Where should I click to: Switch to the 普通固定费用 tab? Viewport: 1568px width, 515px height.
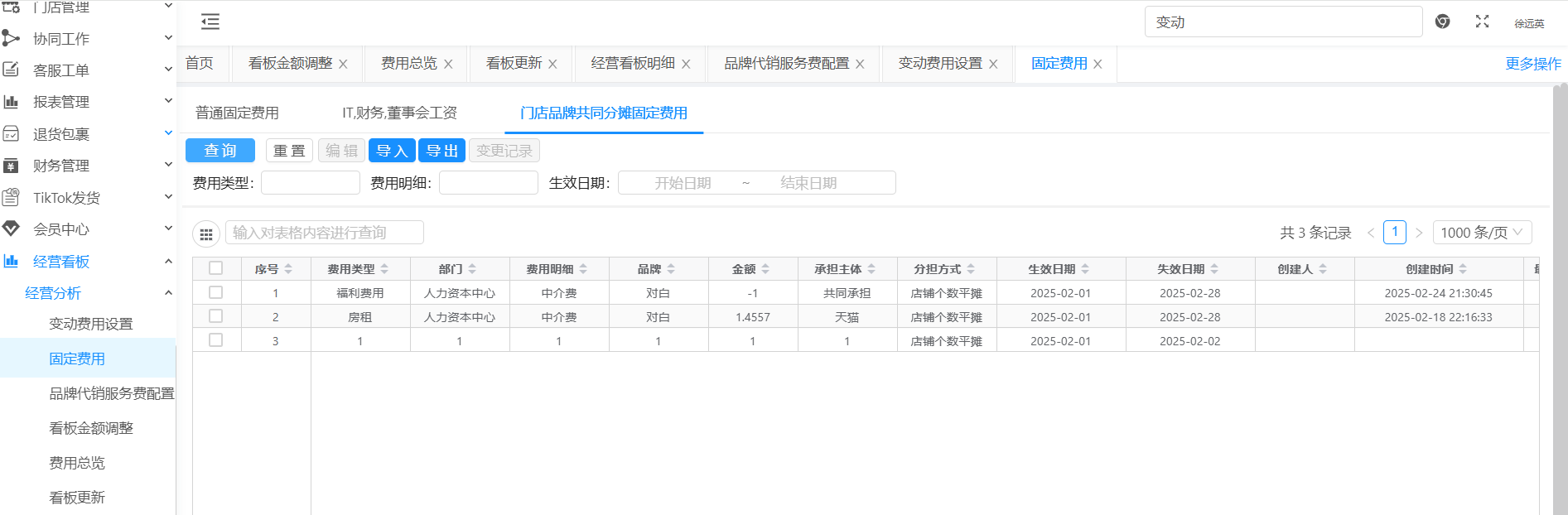pyautogui.click(x=237, y=113)
